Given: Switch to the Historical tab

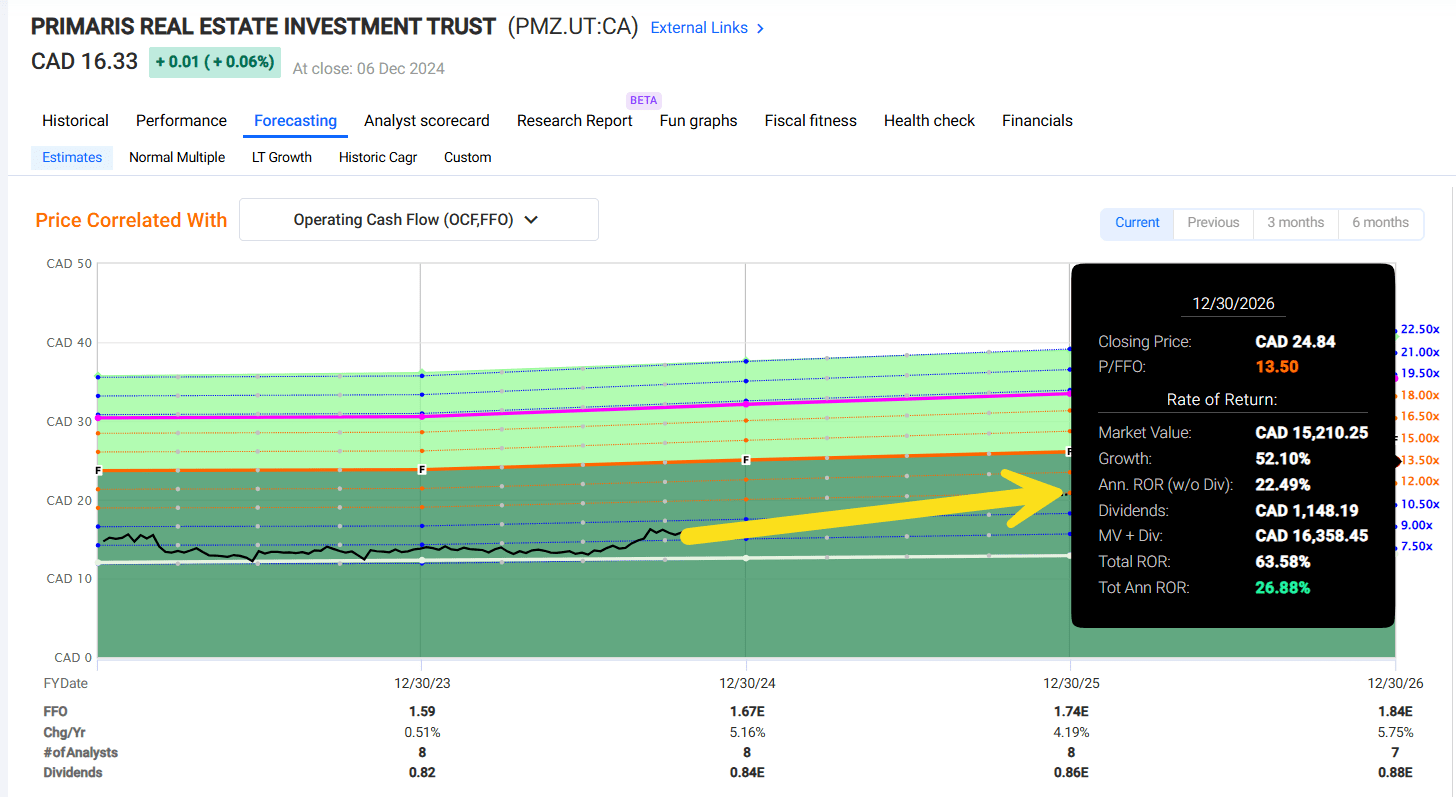Looking at the screenshot, I should pos(75,120).
